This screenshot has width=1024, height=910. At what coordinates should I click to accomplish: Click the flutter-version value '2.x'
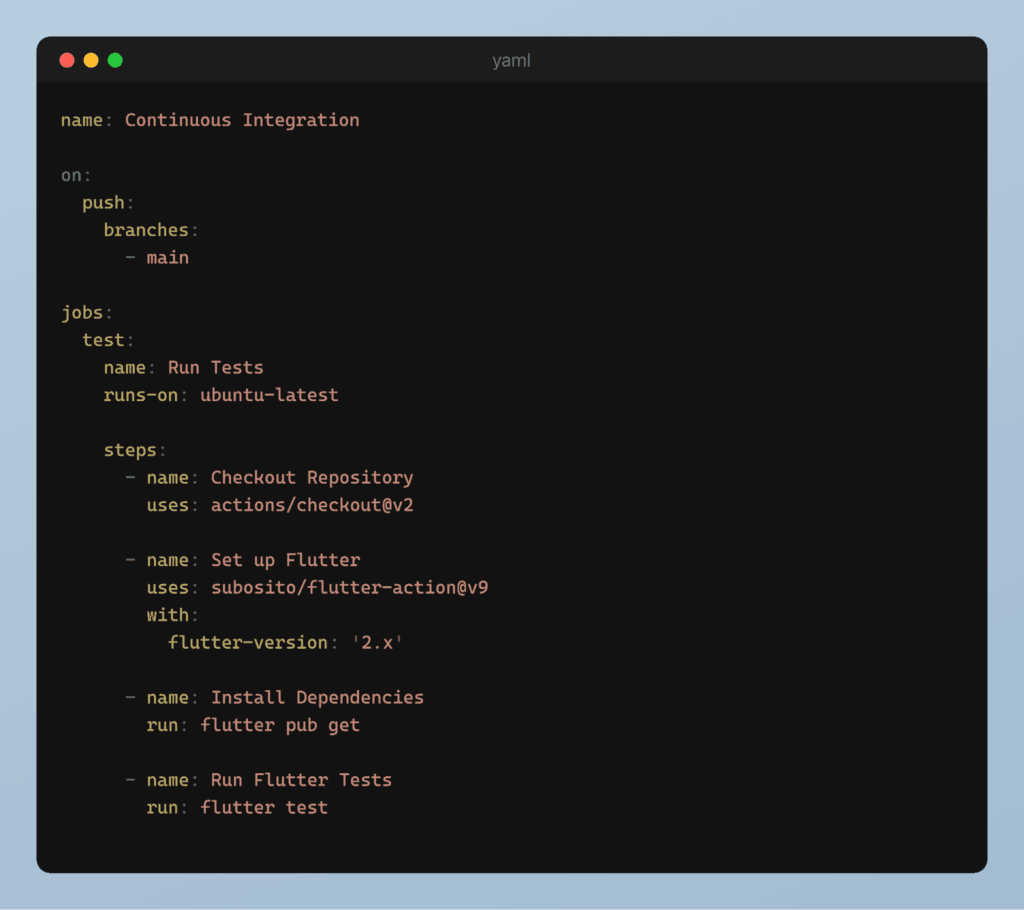coord(376,642)
